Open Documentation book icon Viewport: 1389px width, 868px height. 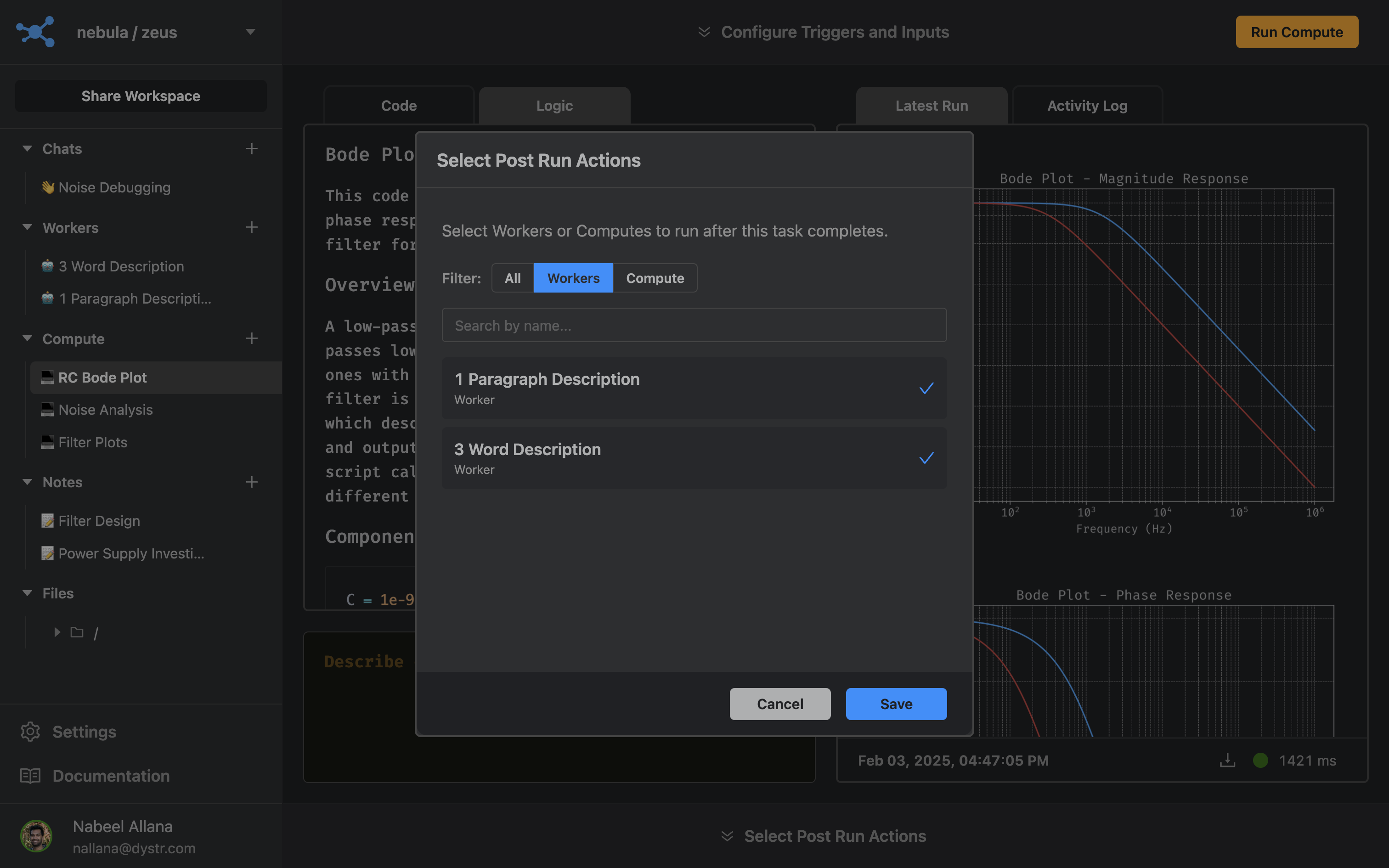30,776
